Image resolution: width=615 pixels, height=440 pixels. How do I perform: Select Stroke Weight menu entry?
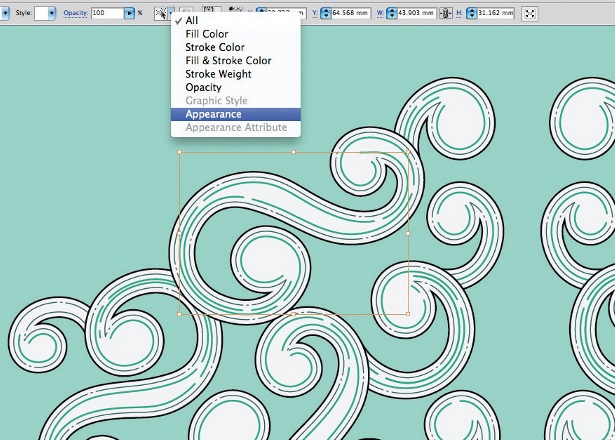point(218,74)
